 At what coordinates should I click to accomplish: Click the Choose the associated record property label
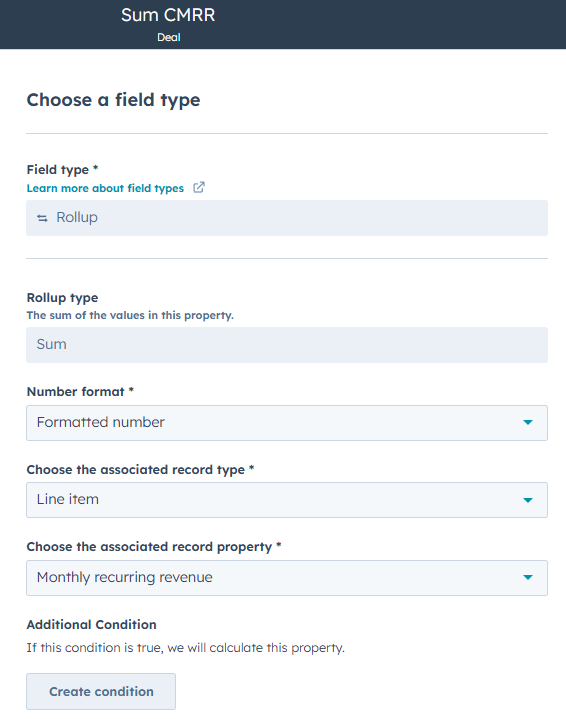point(150,547)
